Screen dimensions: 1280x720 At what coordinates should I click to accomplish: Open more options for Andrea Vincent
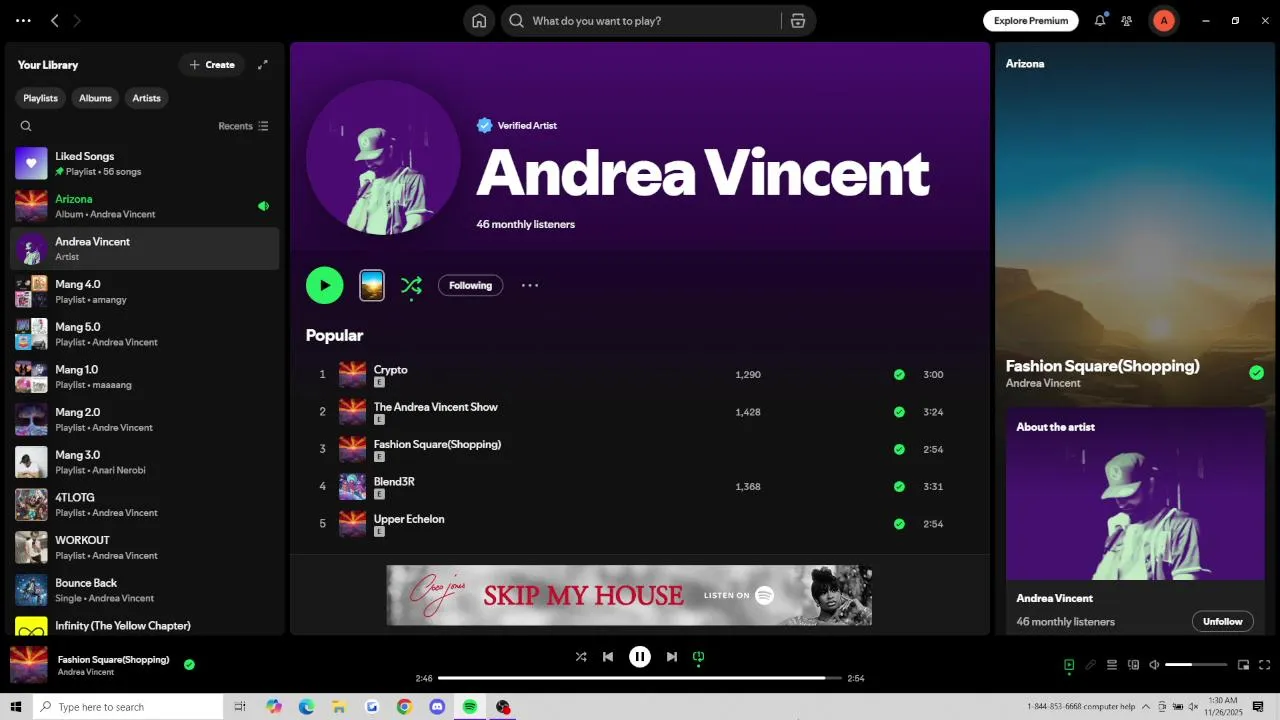coord(530,285)
